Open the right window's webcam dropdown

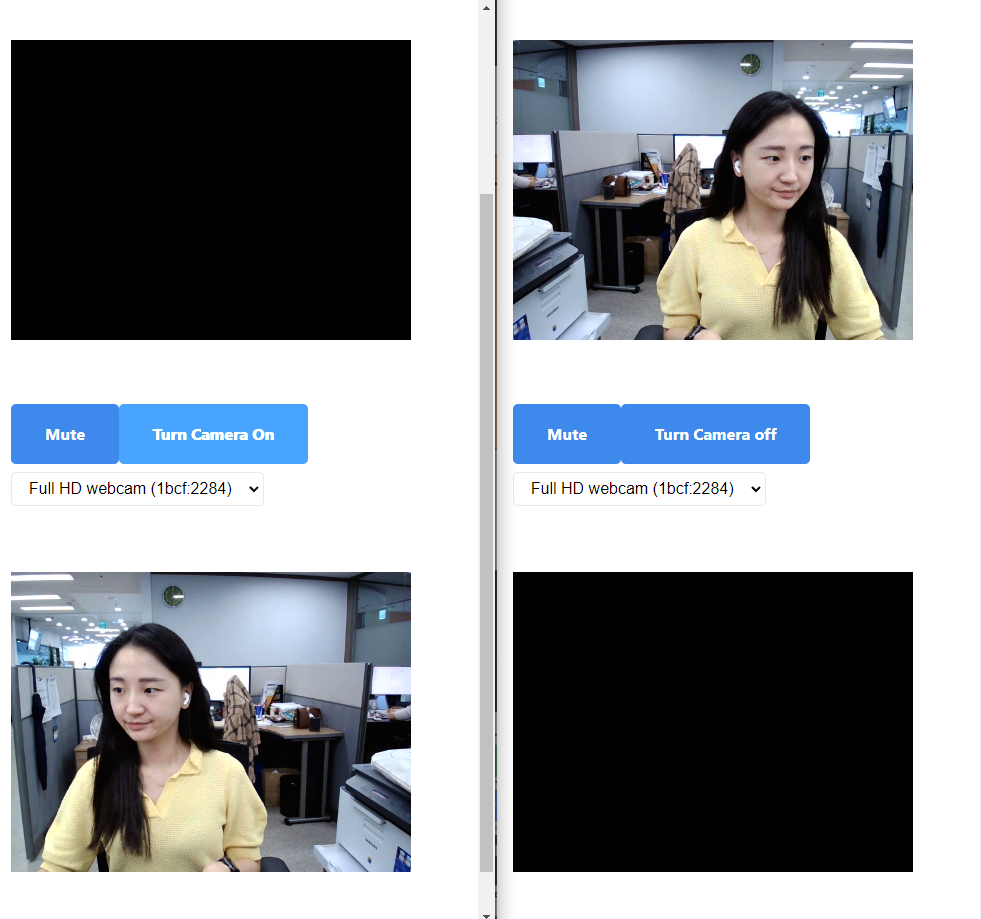(639, 489)
